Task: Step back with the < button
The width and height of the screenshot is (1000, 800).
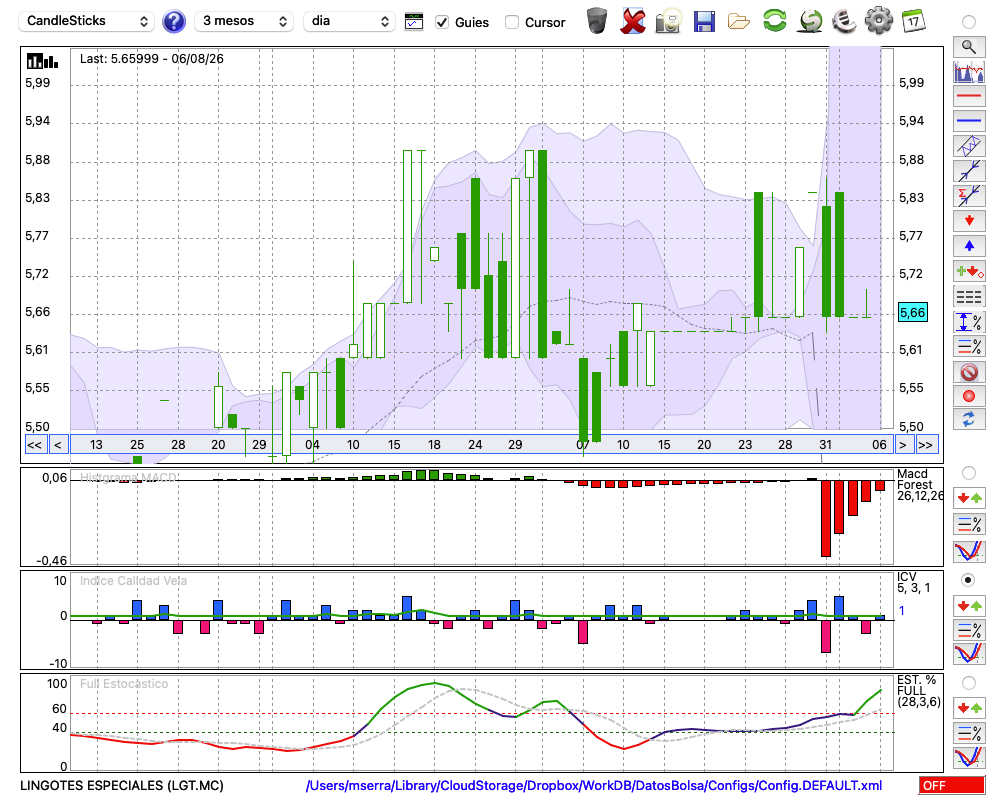Action: click(x=57, y=445)
